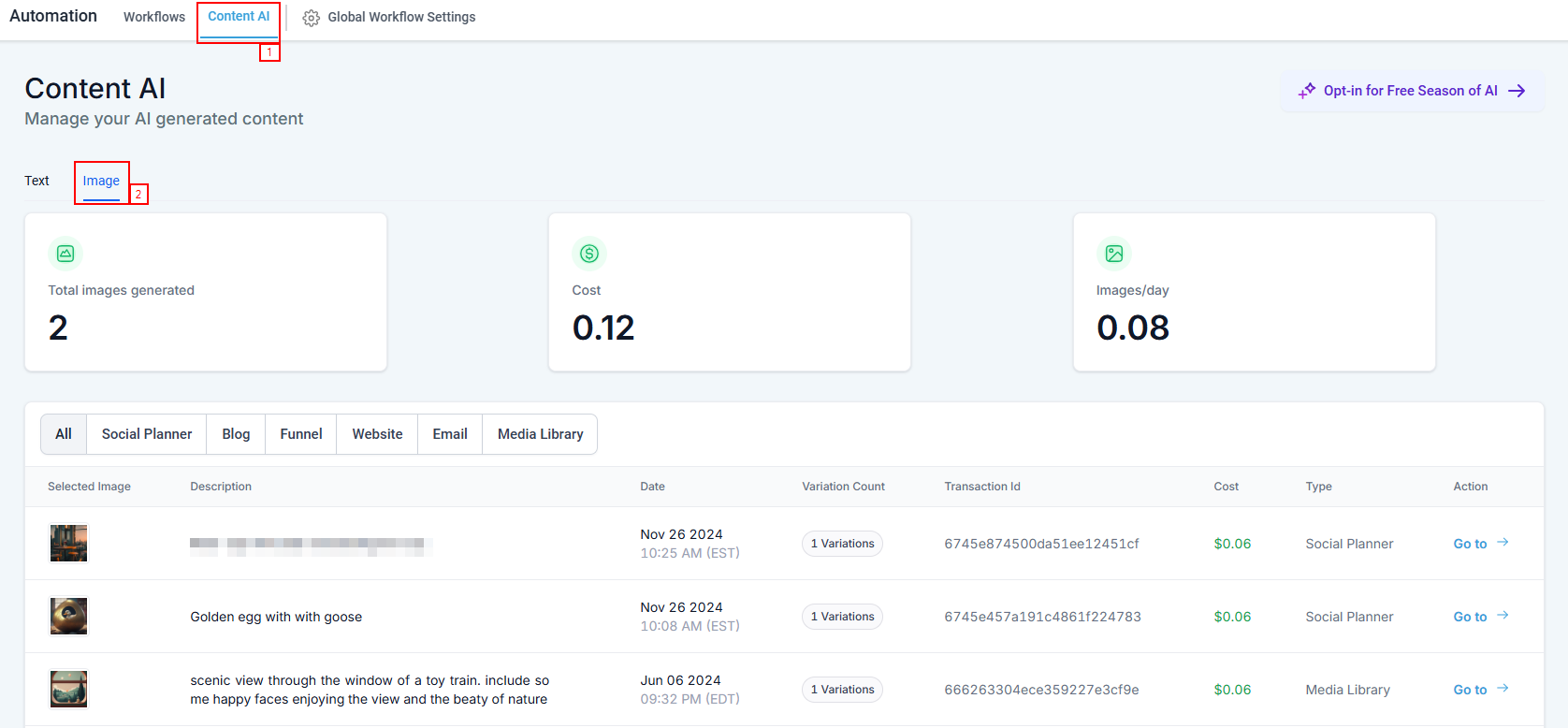The image size is (1568, 728).
Task: Switch to the Workflows tab
Action: pyautogui.click(x=154, y=17)
